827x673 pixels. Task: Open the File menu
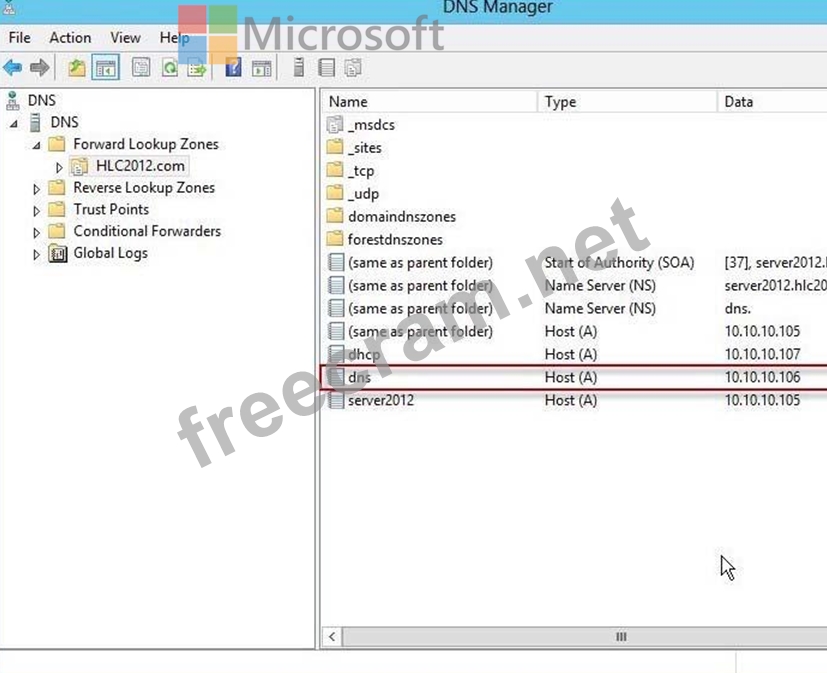click(x=20, y=38)
